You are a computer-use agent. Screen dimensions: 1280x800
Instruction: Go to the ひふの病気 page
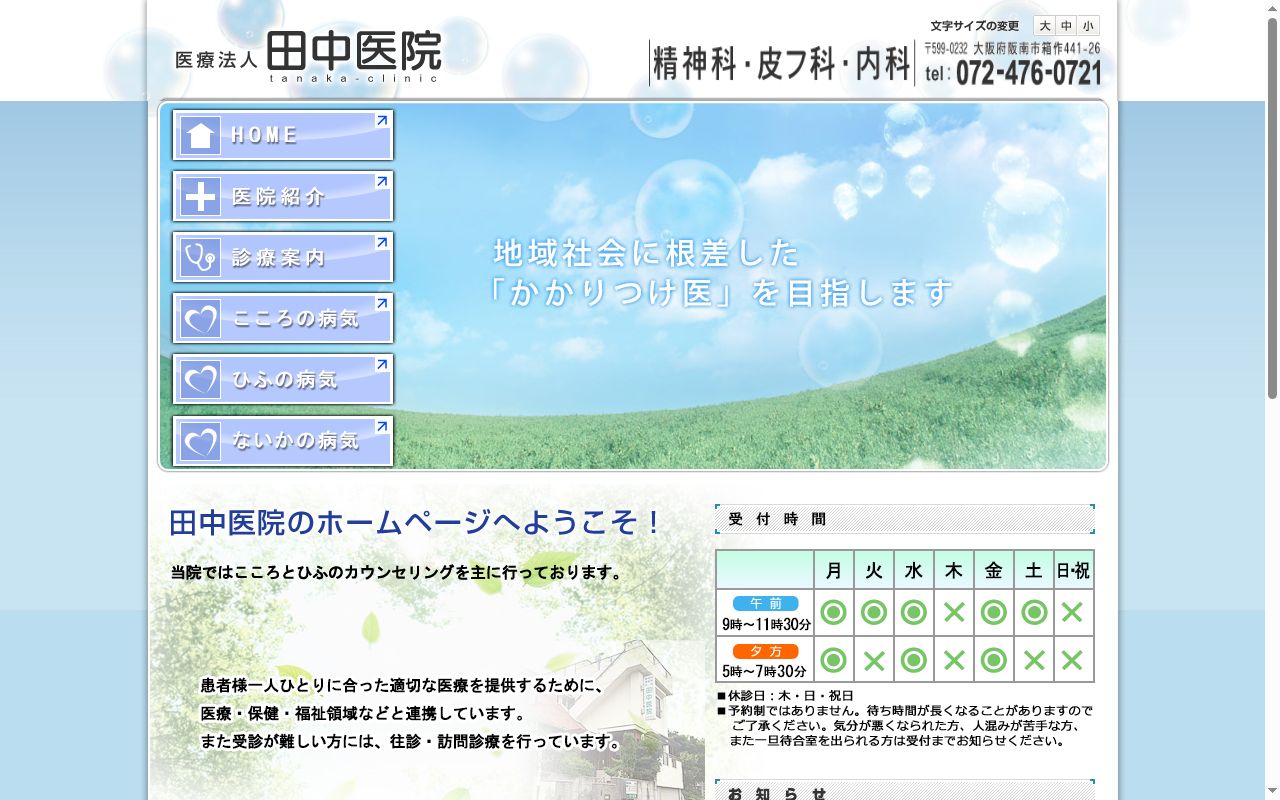point(283,379)
